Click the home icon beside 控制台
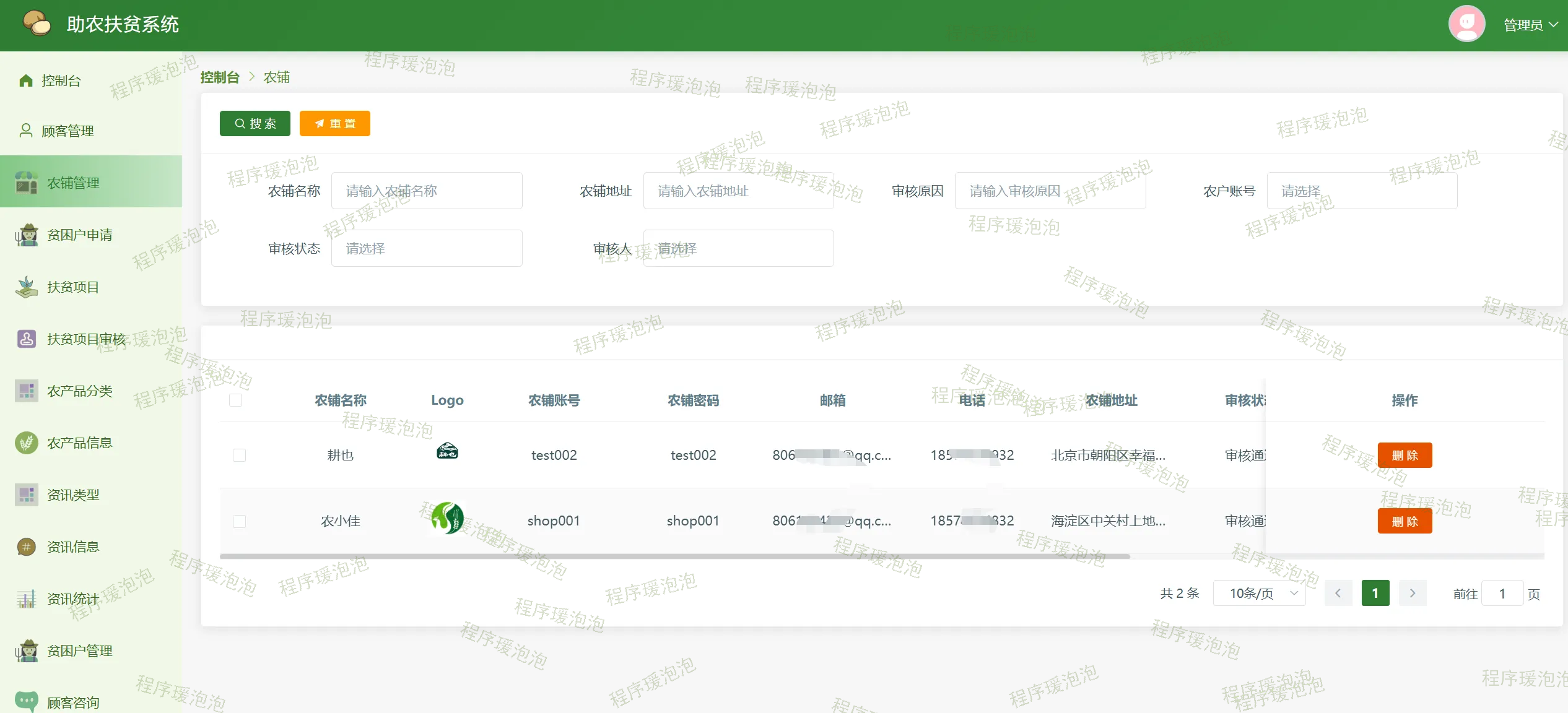Viewport: 1568px width, 713px height. 26,81
